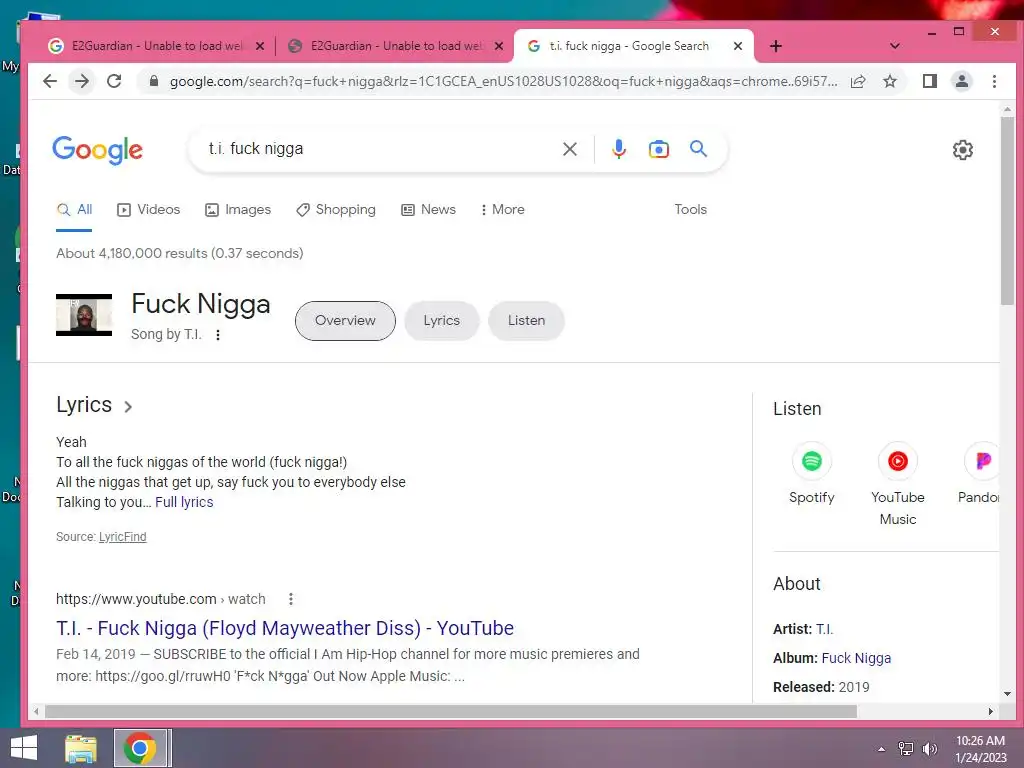This screenshot has width=1024, height=768.
Task: Open Spotify listen option
Action: pyautogui.click(x=812, y=473)
